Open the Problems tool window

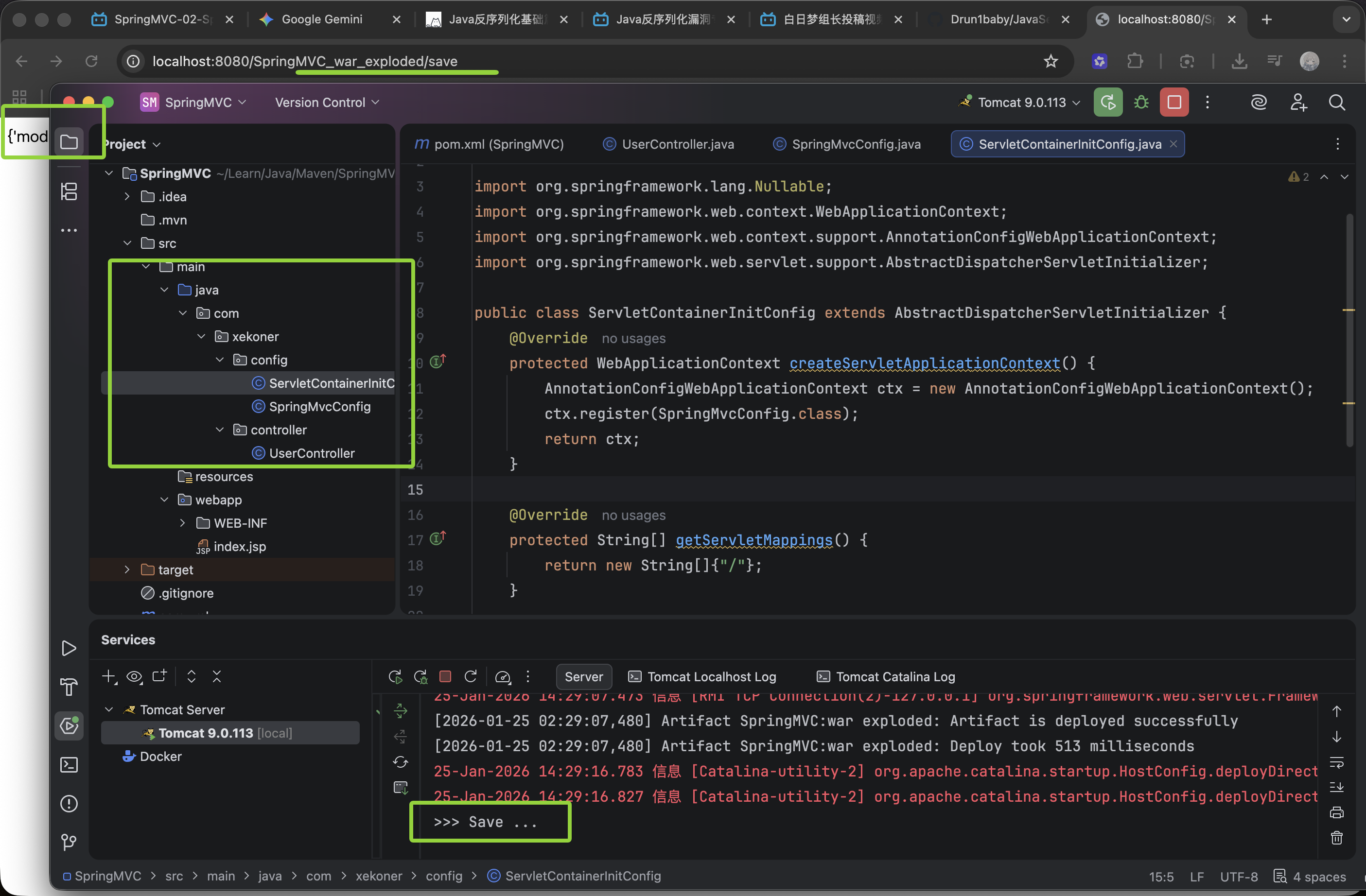coord(69,804)
